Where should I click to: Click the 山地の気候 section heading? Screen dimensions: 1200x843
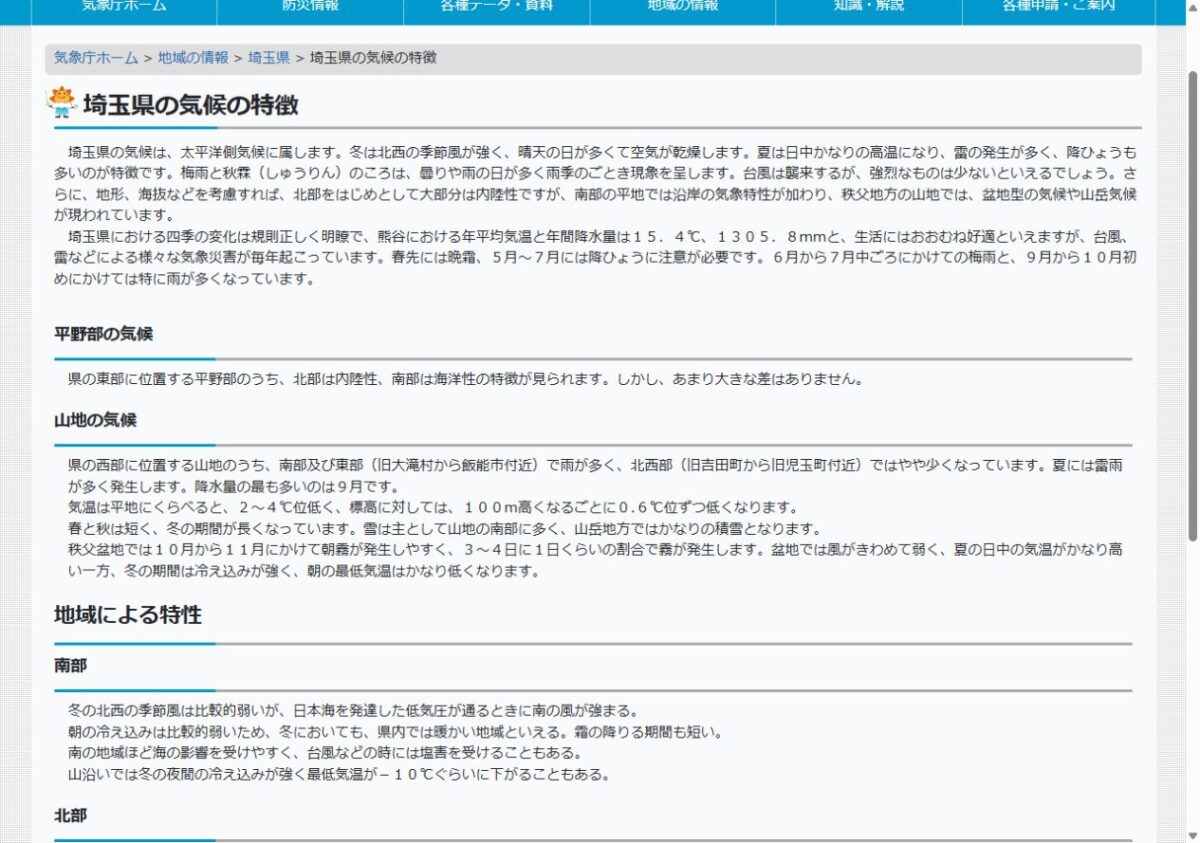click(x=95, y=420)
